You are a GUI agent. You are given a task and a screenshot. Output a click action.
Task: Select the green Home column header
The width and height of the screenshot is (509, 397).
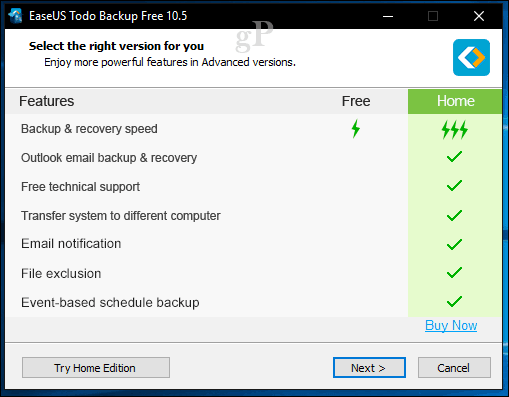point(455,101)
